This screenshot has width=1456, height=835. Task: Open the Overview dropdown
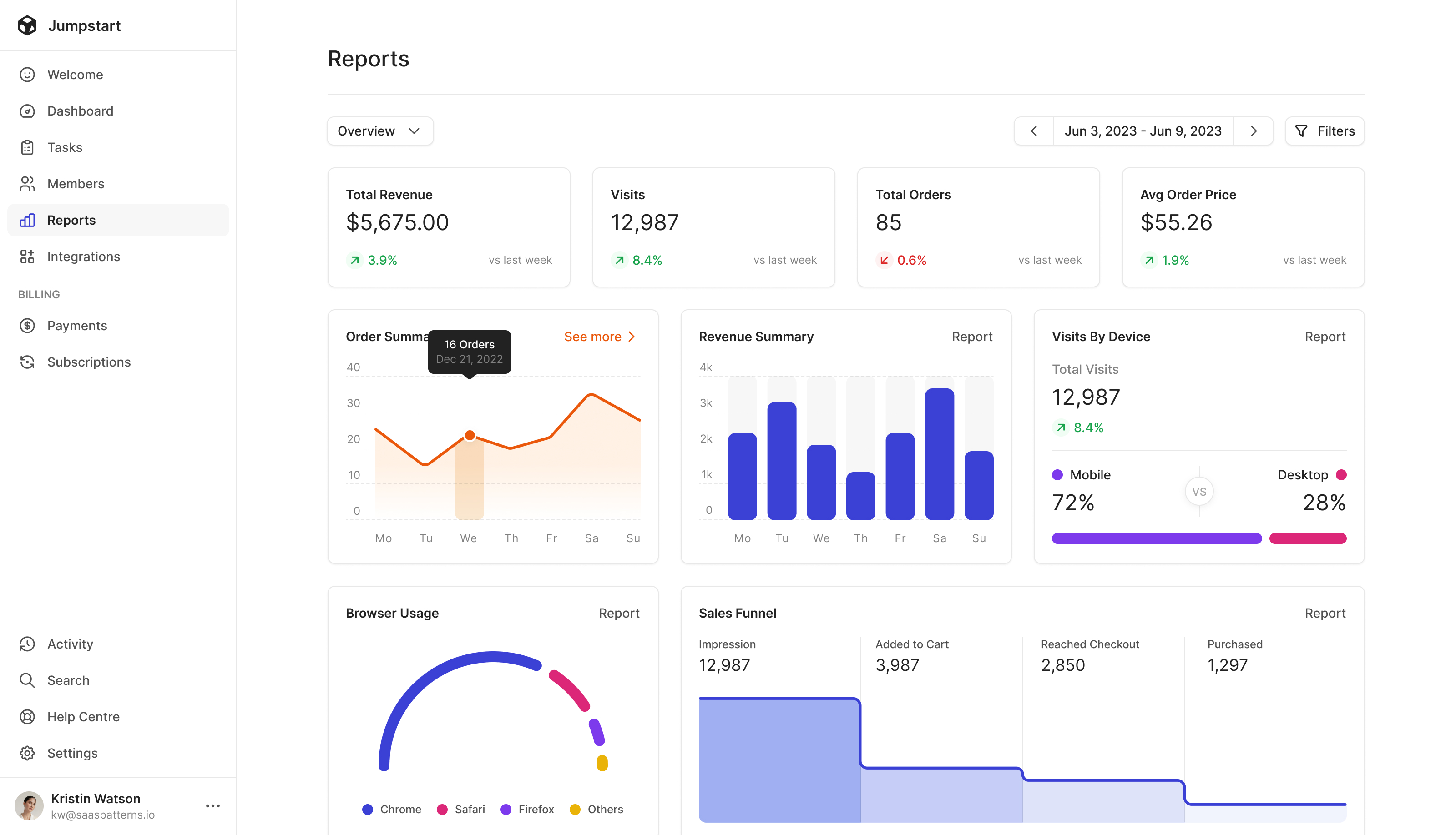point(380,131)
